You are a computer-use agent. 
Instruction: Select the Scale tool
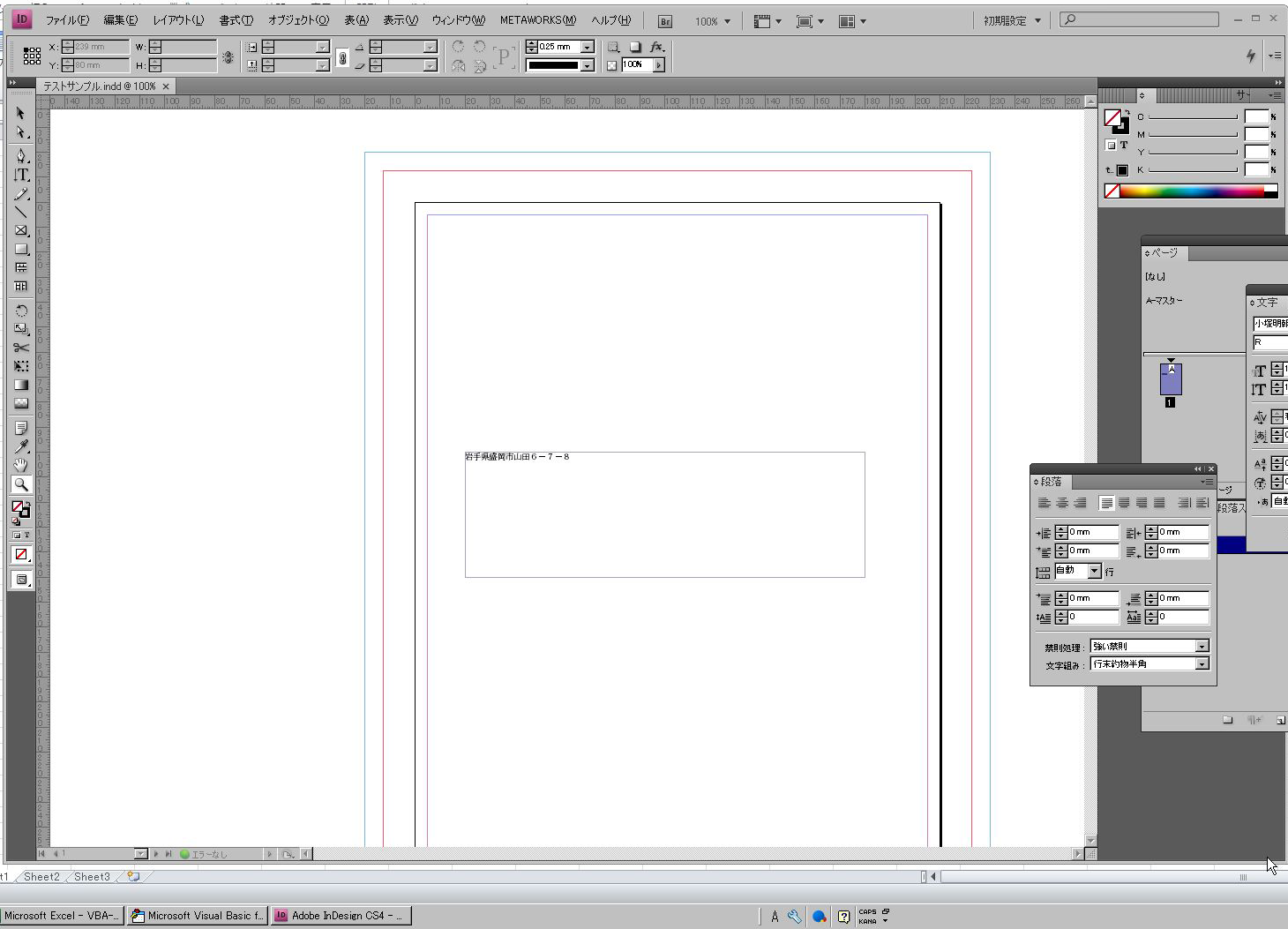[x=21, y=329]
